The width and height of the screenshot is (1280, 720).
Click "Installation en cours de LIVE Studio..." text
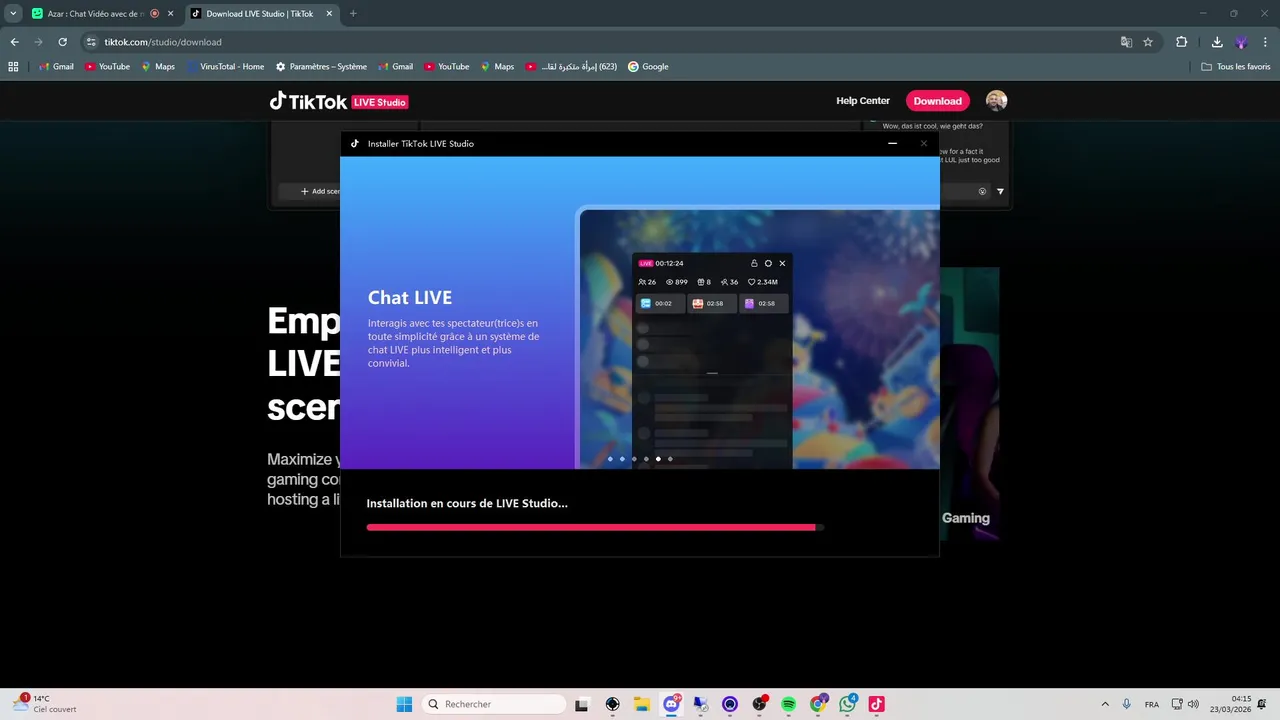click(x=467, y=503)
